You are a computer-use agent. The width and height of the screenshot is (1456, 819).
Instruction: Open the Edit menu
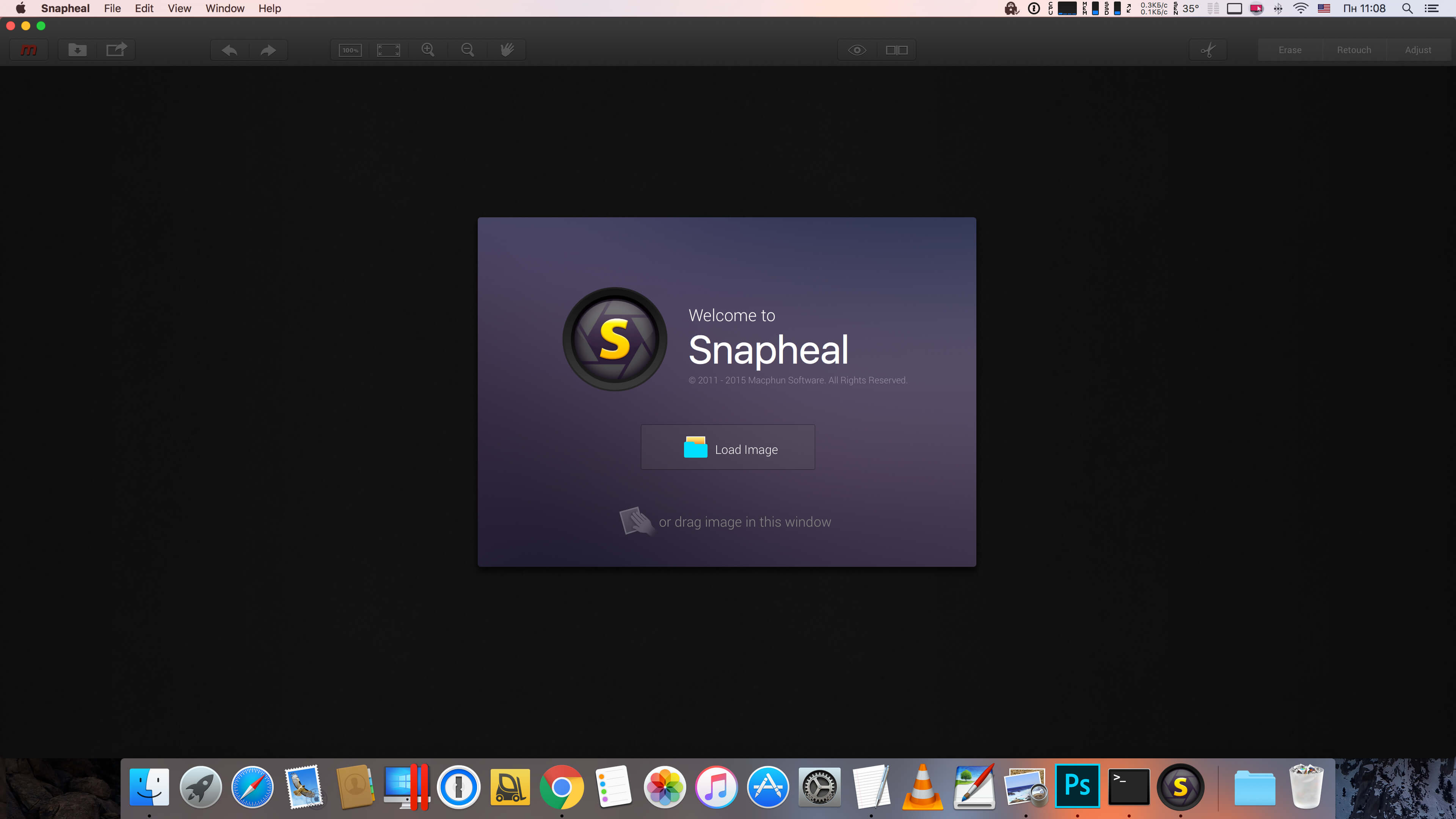click(x=144, y=8)
